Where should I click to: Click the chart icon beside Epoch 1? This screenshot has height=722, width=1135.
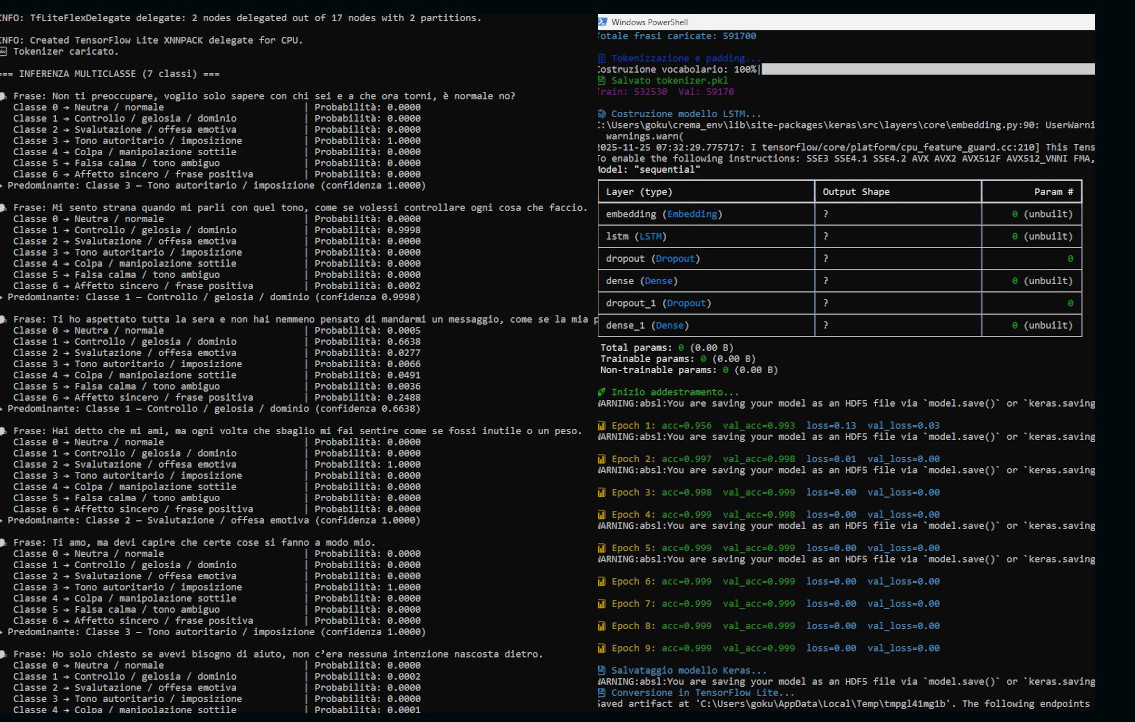tap(600, 426)
